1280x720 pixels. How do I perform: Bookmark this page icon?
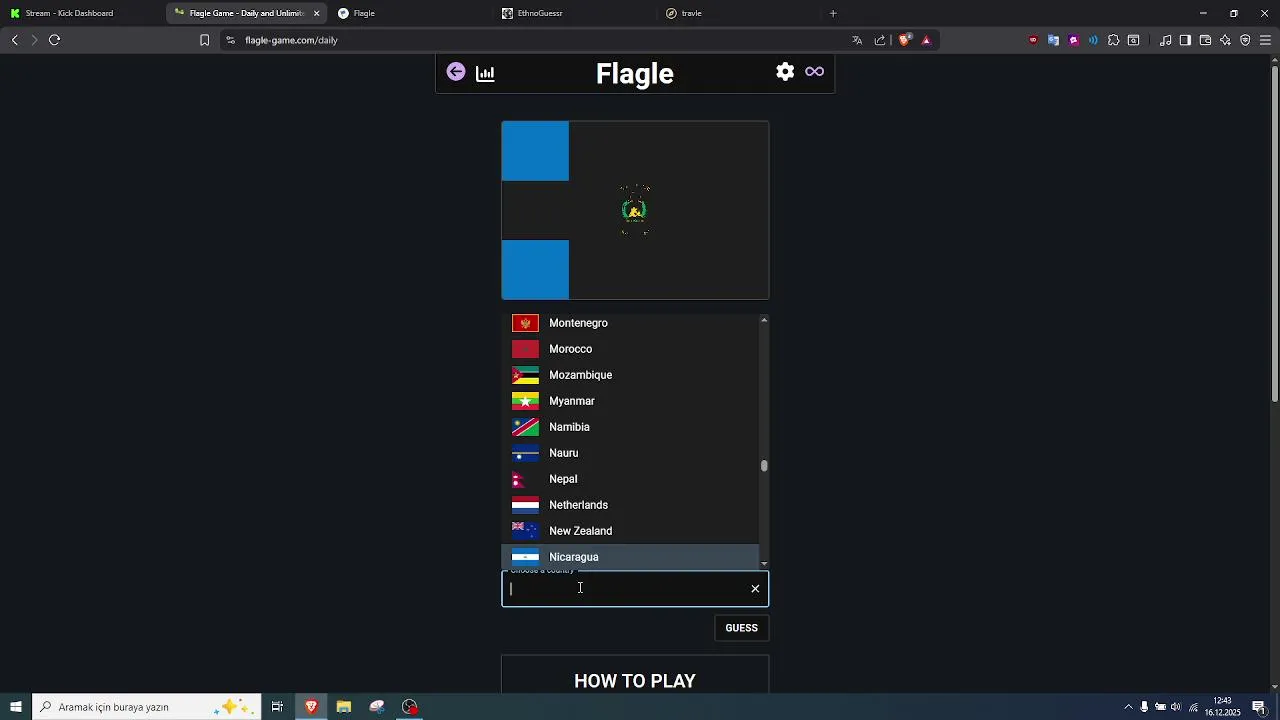(x=204, y=40)
